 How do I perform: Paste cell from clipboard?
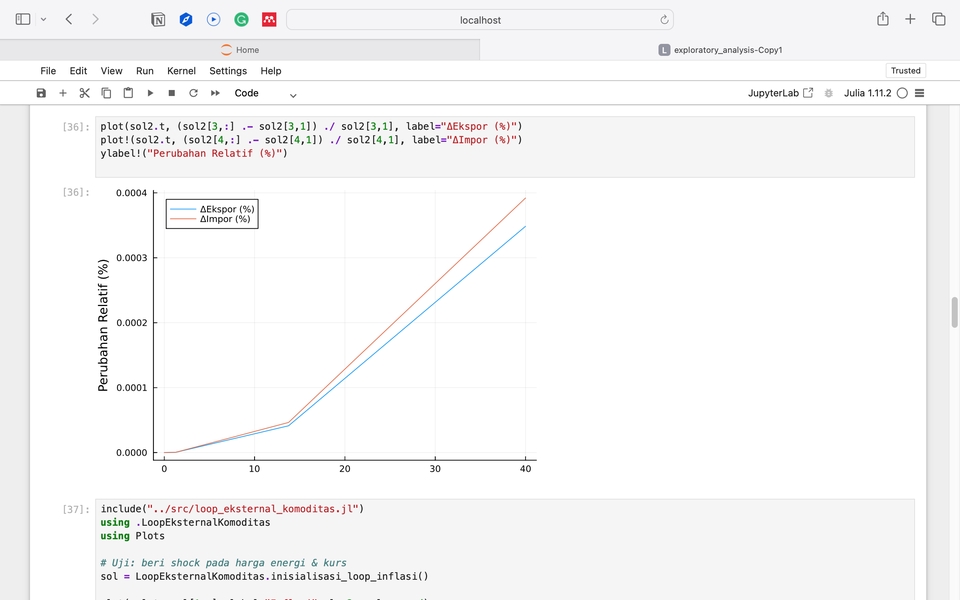128,93
